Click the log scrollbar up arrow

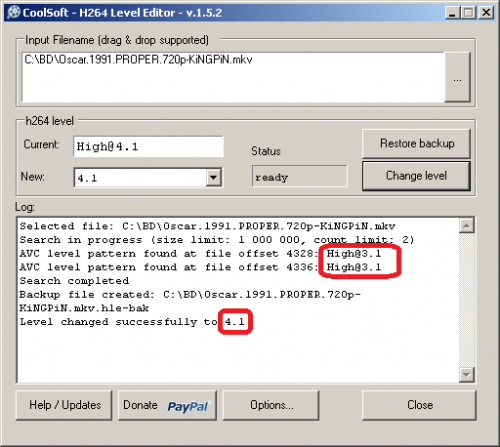click(x=466, y=226)
